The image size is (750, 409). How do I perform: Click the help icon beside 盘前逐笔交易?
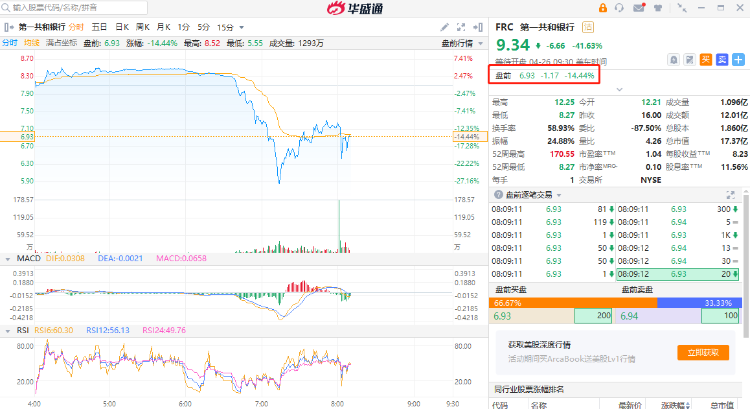pyautogui.click(x=498, y=195)
